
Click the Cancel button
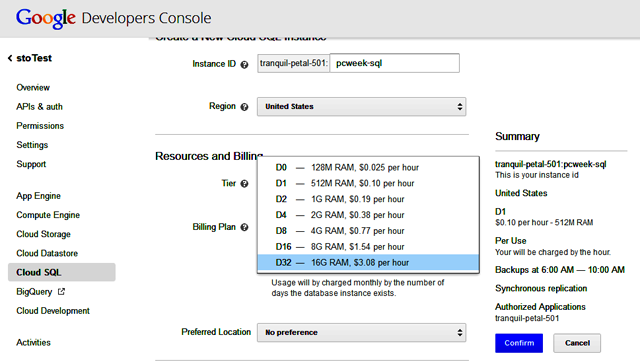pyautogui.click(x=577, y=343)
